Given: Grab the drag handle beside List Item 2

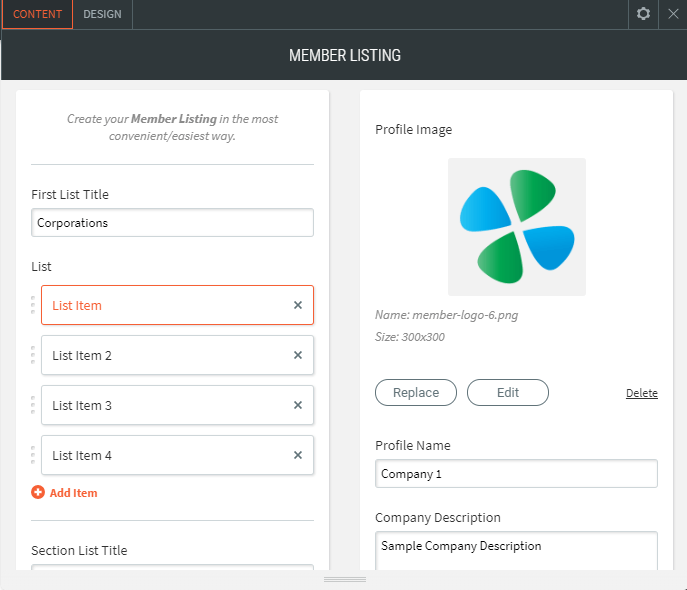Looking at the screenshot, I should (33, 355).
